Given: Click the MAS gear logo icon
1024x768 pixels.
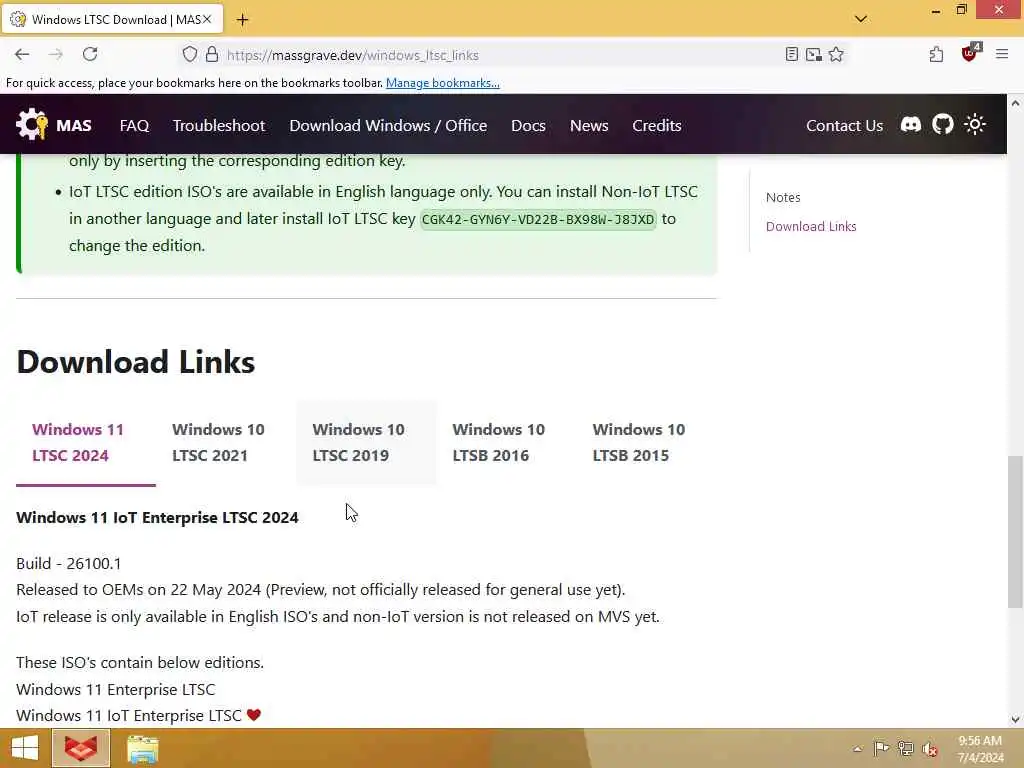Looking at the screenshot, I should click(x=31, y=124).
